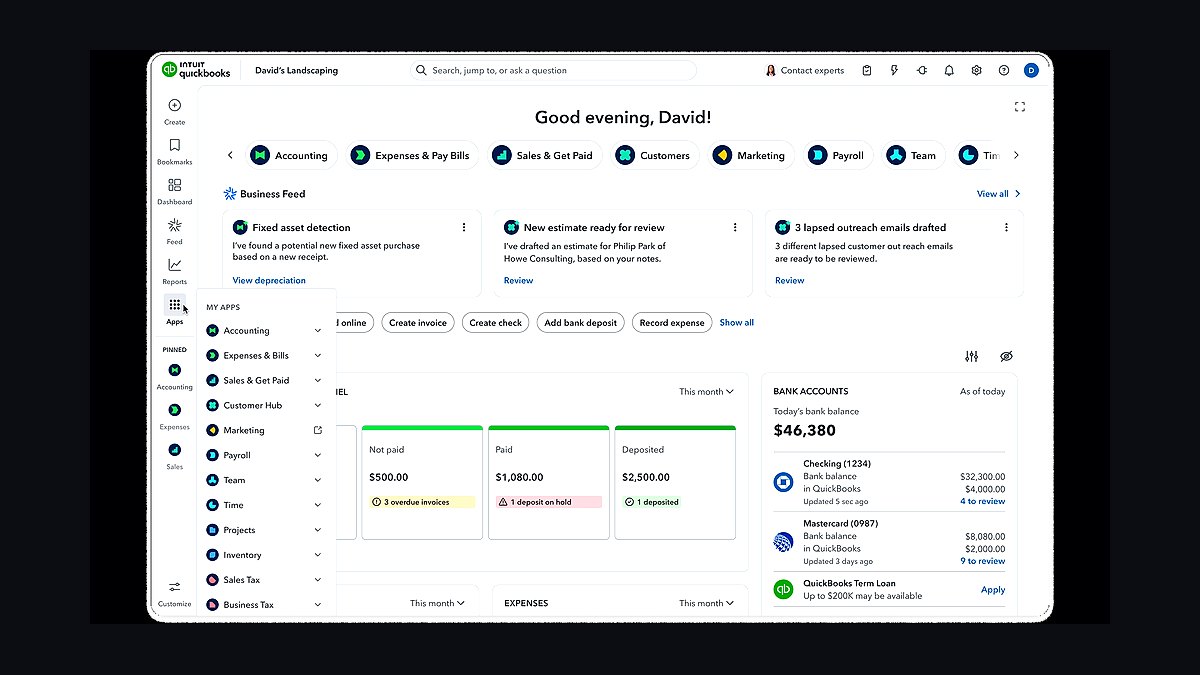Viewport: 1200px width, 675px height.
Task: Expand Time in My Apps menu
Action: (x=318, y=505)
